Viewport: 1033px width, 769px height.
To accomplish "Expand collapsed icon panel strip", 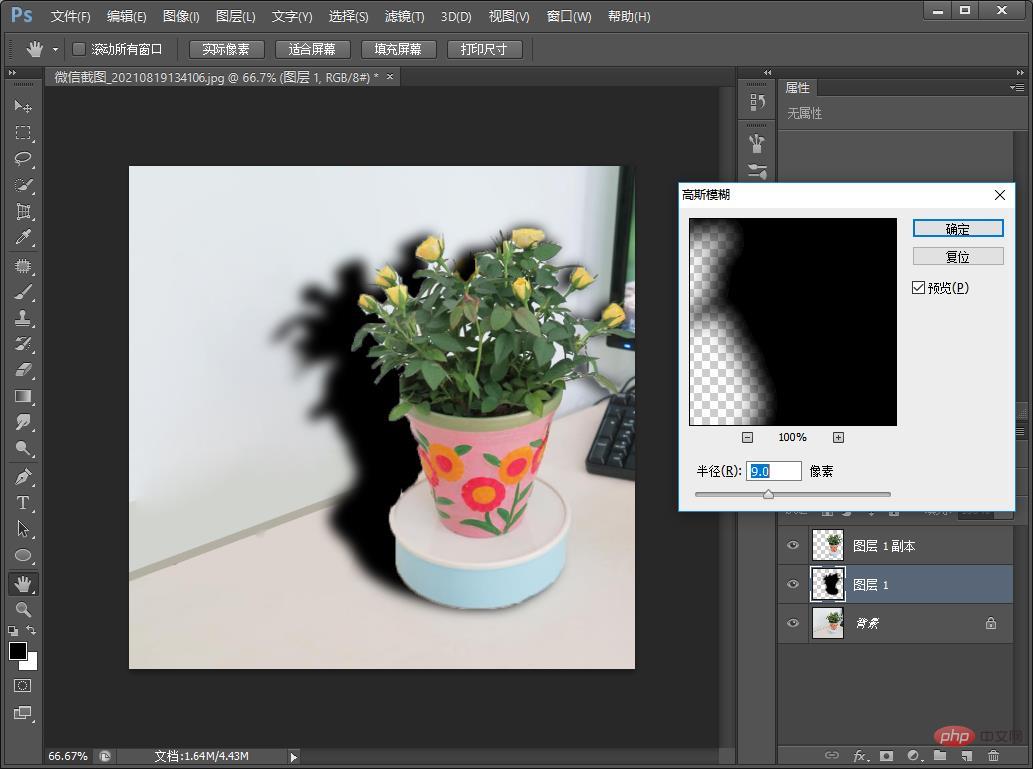I will pyautogui.click(x=767, y=72).
